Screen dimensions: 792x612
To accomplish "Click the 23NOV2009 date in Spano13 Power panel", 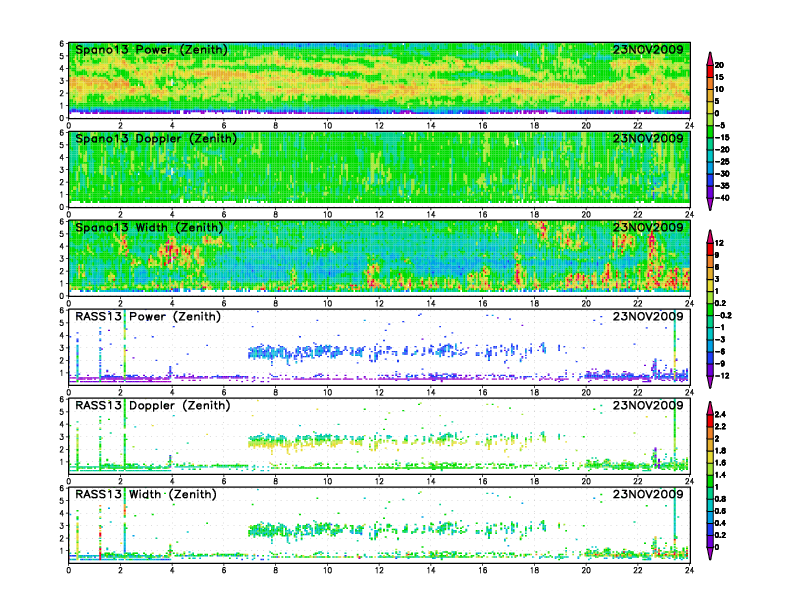I will point(648,49).
